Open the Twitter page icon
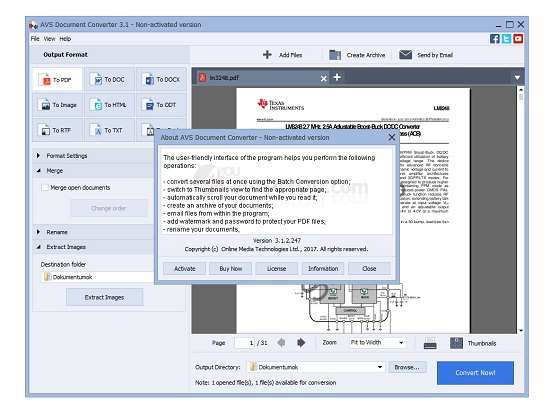The image size is (550, 417). pos(506,39)
